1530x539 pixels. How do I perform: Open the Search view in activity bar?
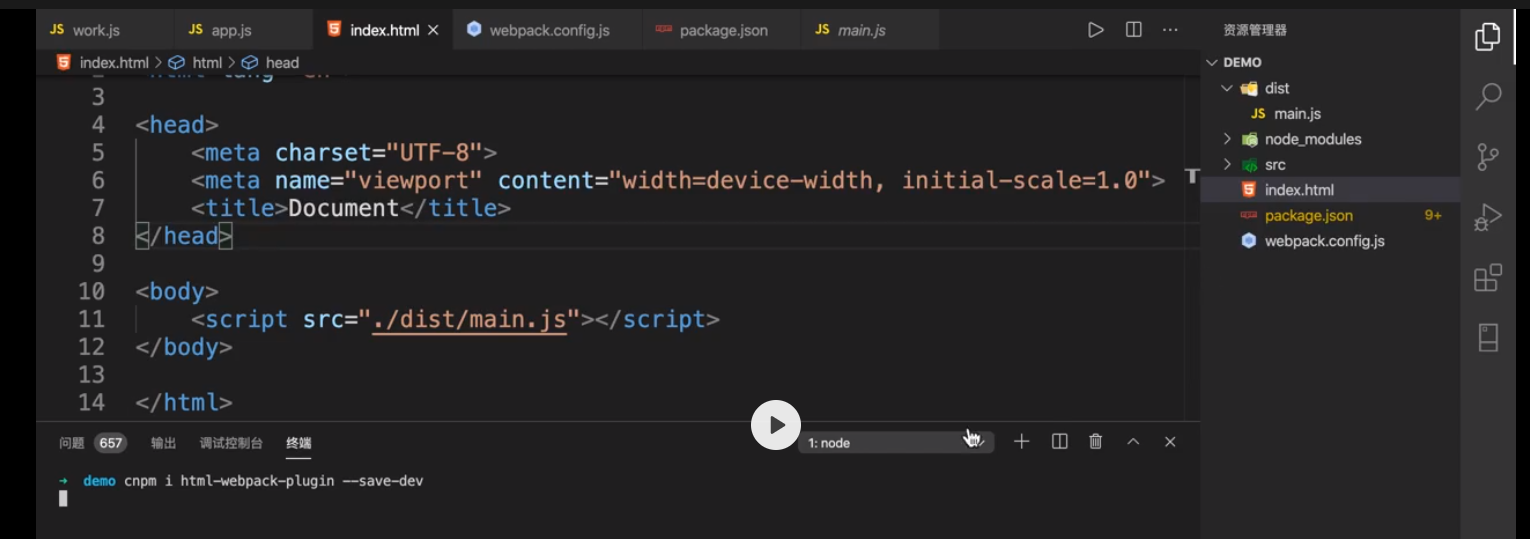[1488, 97]
